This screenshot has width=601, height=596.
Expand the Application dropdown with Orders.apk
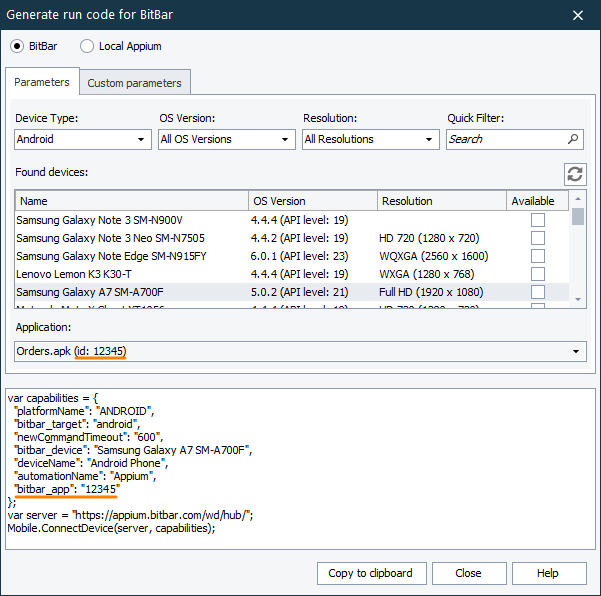pos(300,351)
